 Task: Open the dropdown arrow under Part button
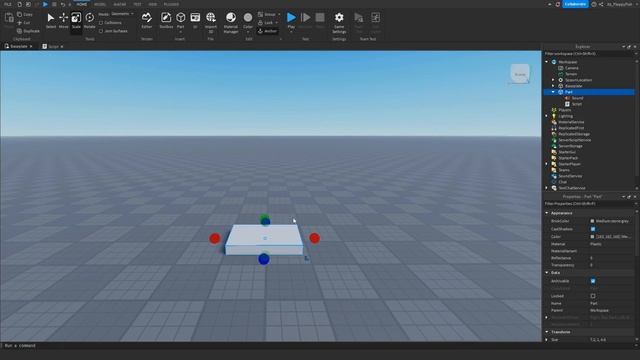point(180,31)
